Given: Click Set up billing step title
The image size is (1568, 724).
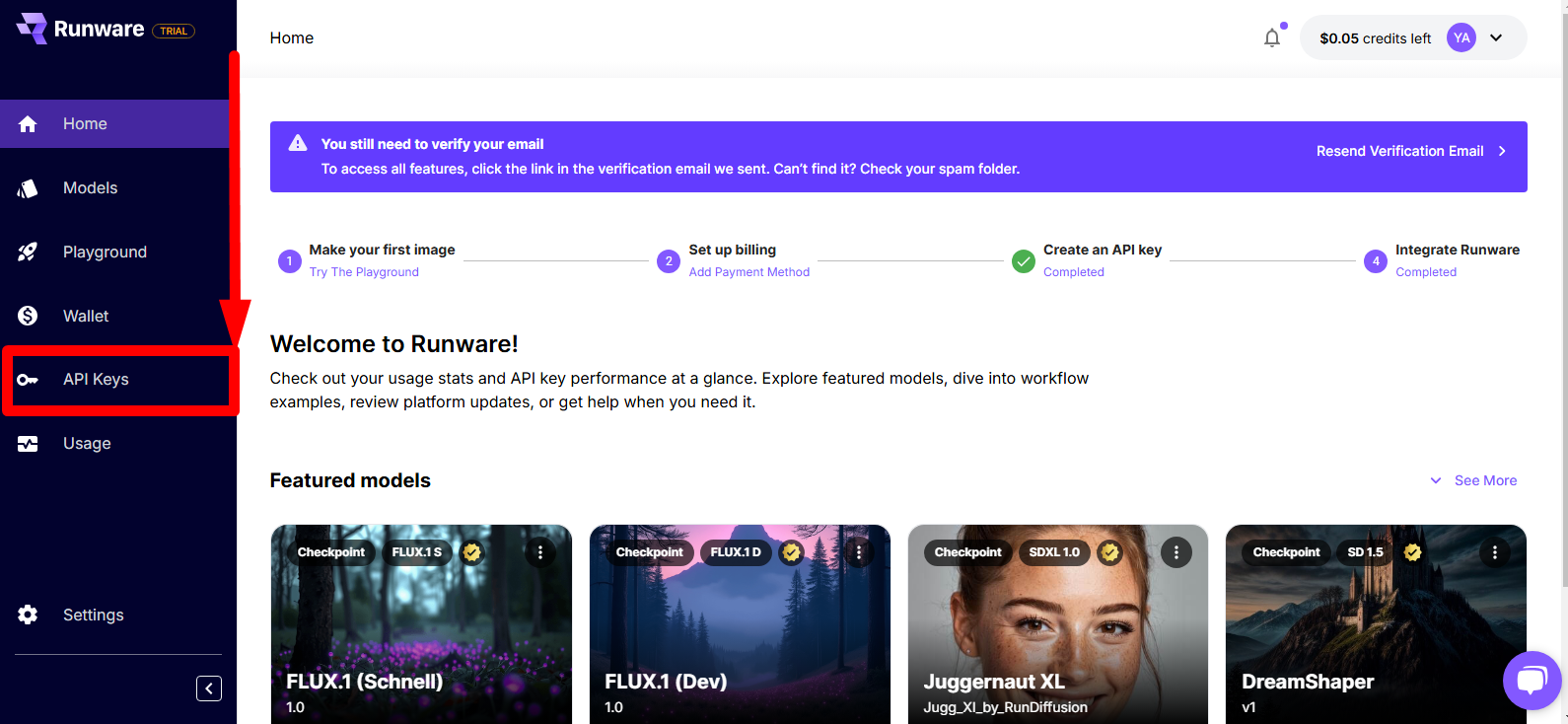Looking at the screenshot, I should 733,250.
